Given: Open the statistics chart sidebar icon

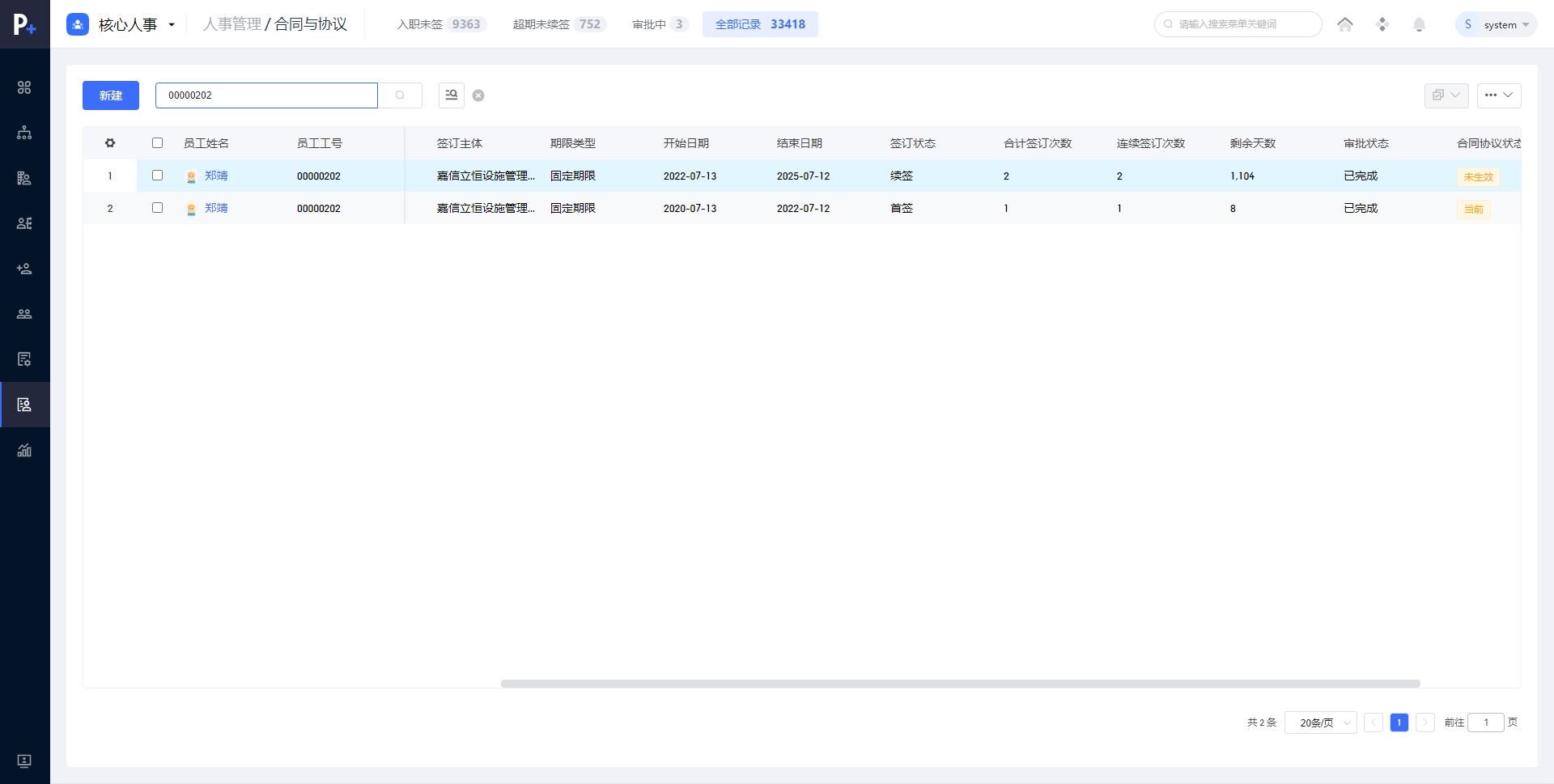Looking at the screenshot, I should click(24, 451).
